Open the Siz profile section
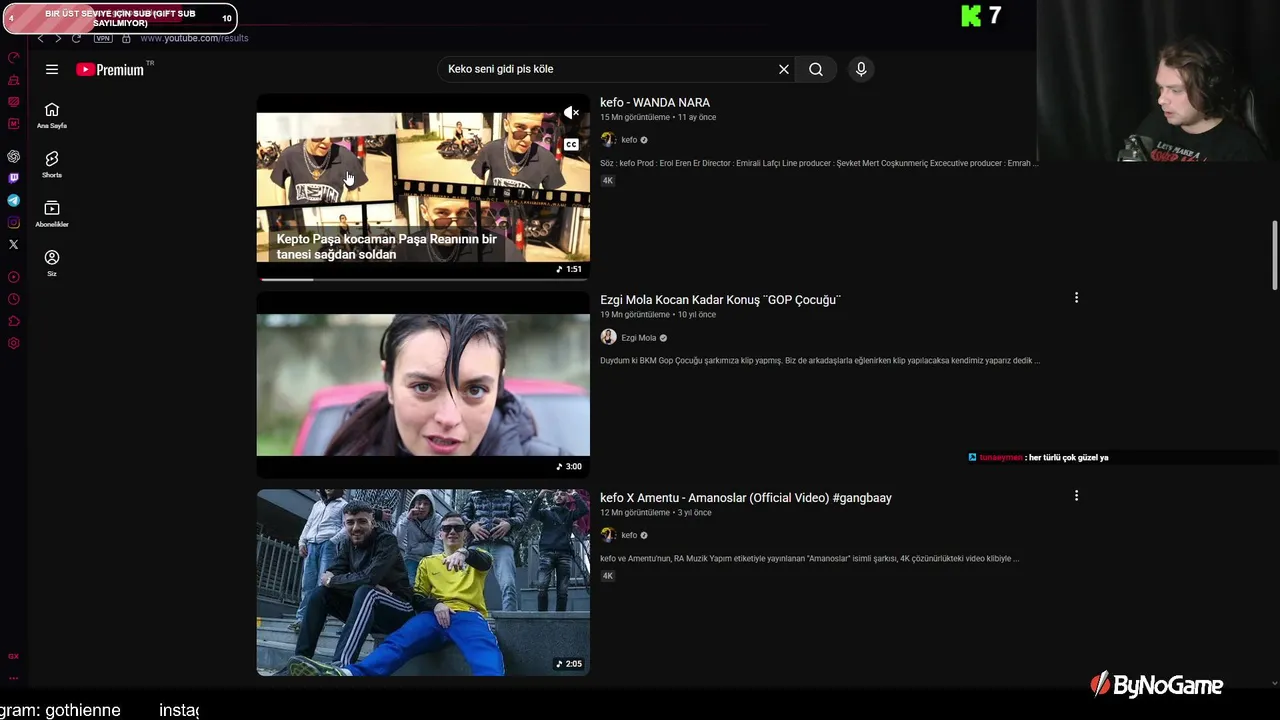 click(52, 263)
